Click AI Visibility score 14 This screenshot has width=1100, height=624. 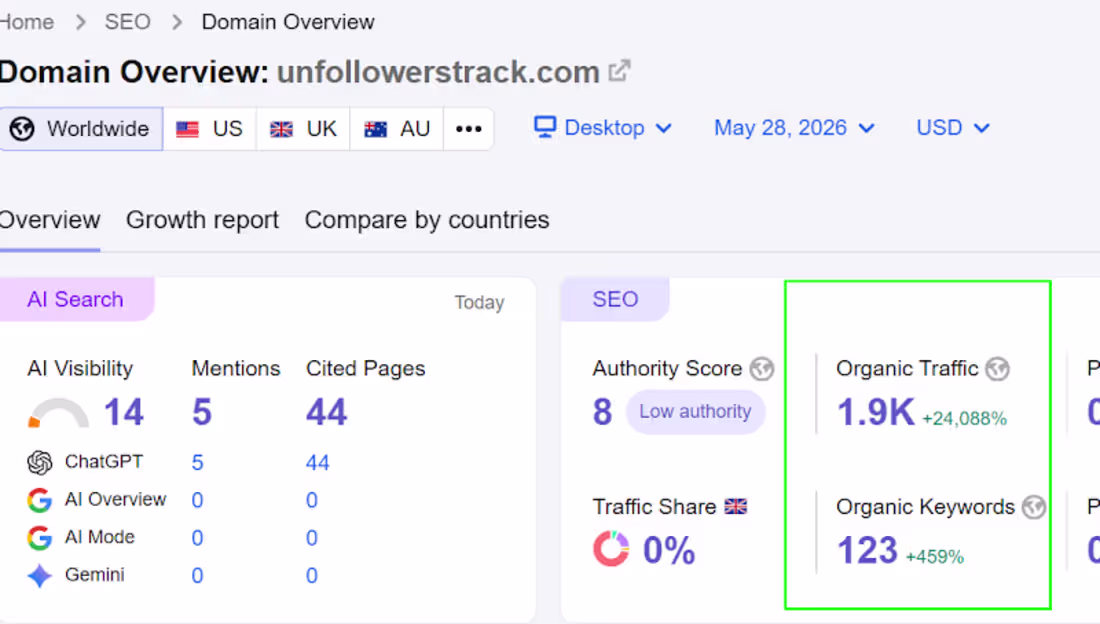123,412
